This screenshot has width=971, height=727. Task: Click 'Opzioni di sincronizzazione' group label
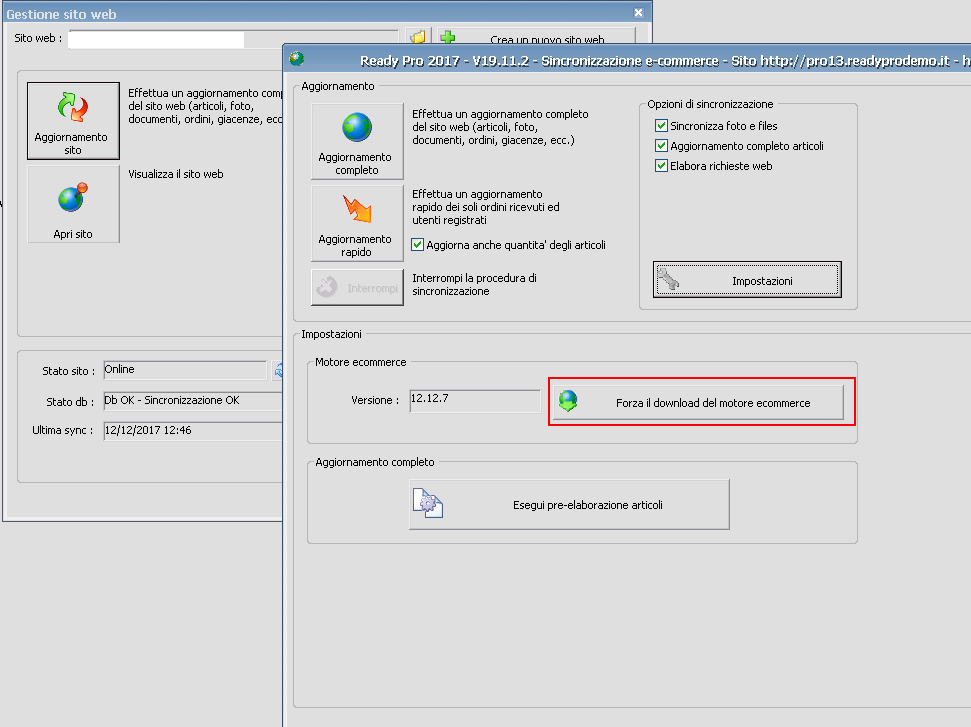click(x=710, y=104)
